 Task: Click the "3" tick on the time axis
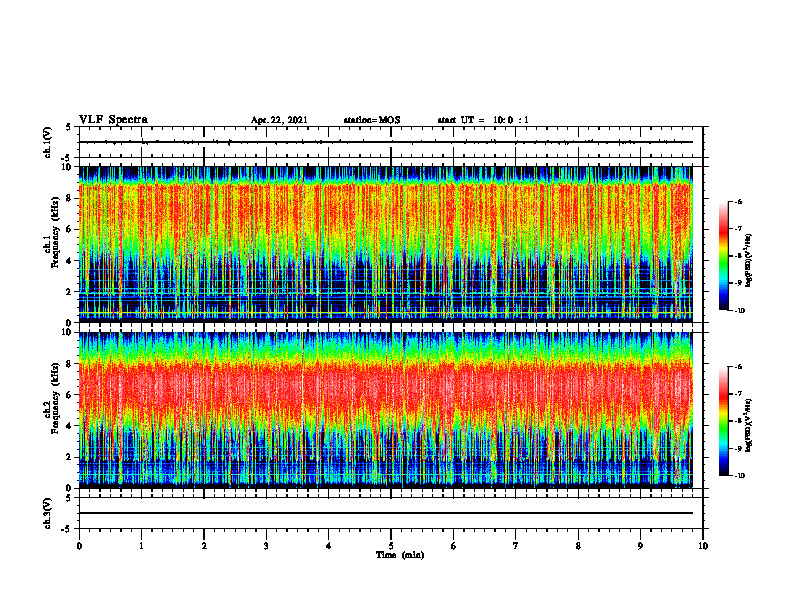(266, 546)
